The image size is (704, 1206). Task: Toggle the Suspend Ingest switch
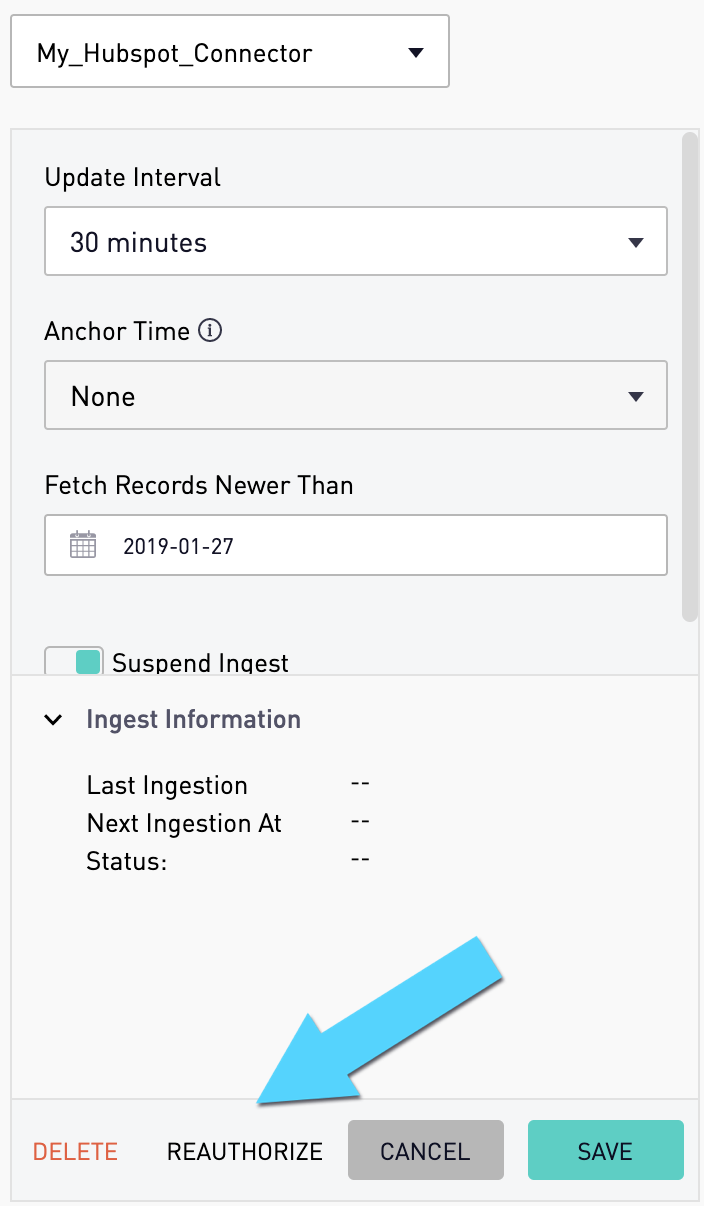coord(74,661)
